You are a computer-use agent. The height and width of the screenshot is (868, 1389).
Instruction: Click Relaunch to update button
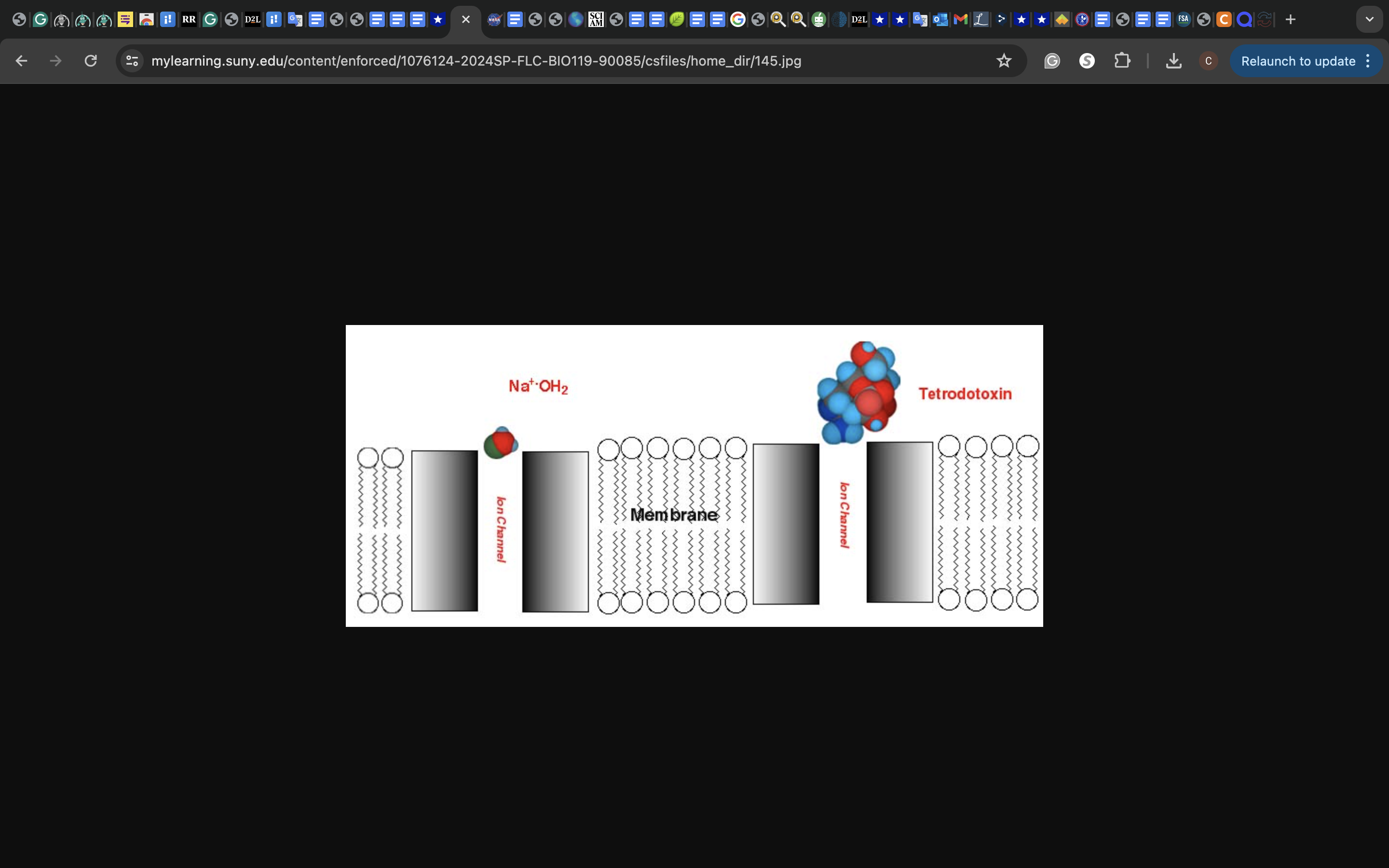[1298, 61]
